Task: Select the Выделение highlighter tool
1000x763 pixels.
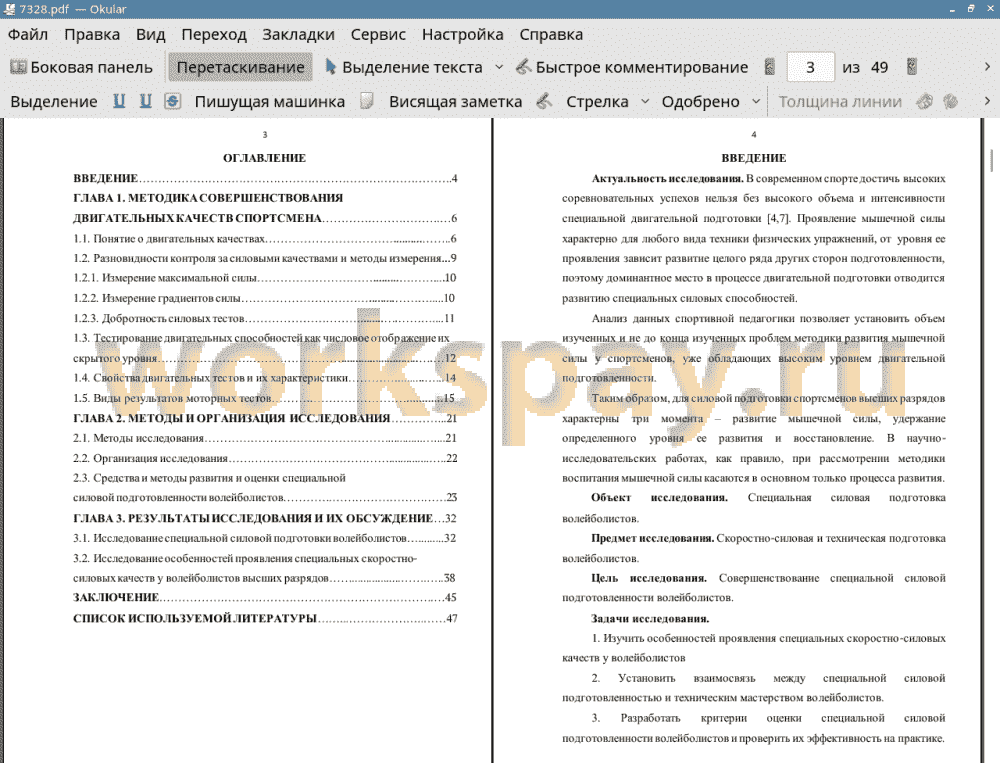Action: click(54, 101)
